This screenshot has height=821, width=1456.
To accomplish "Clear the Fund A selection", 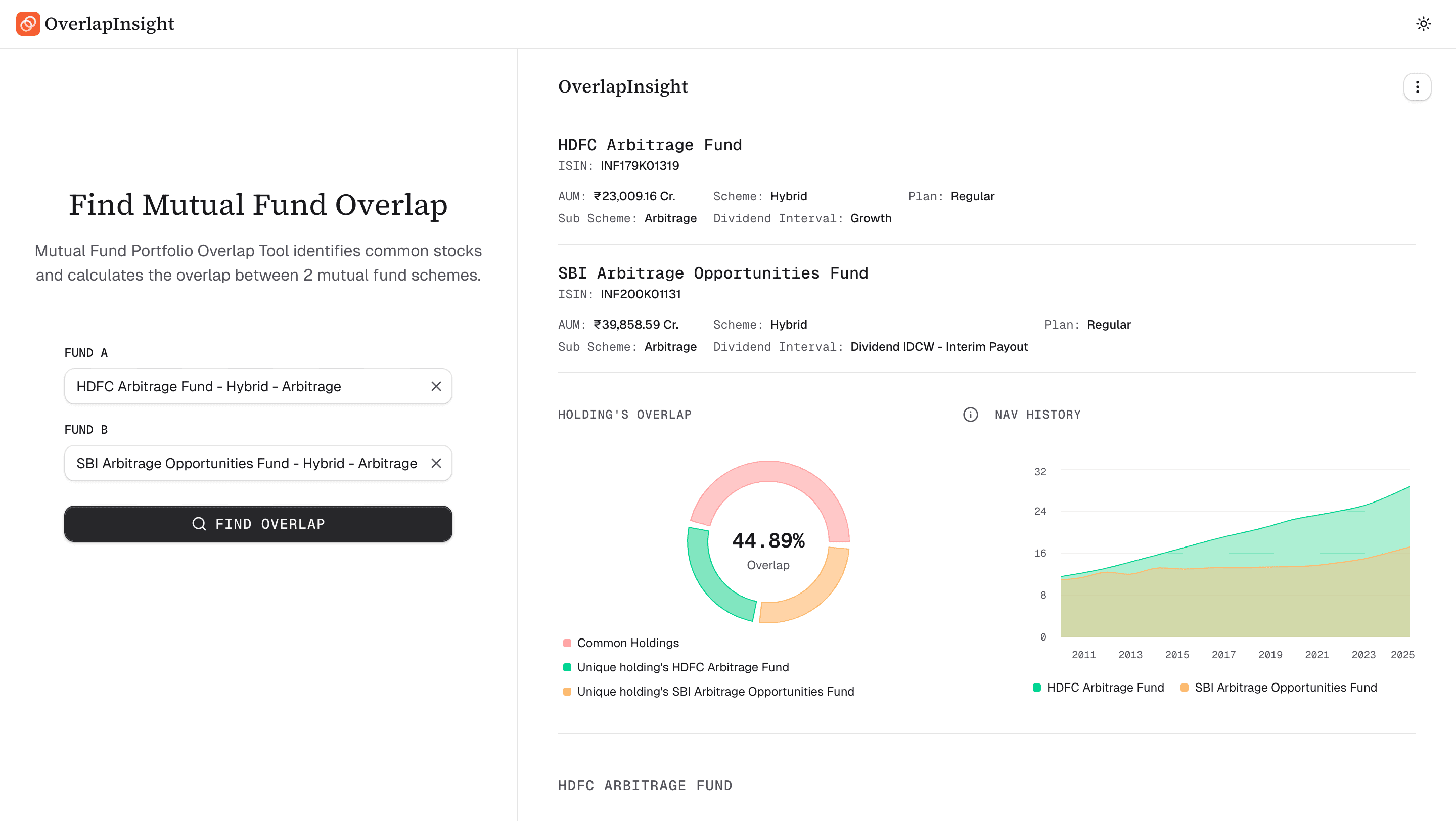I will 436,386.
